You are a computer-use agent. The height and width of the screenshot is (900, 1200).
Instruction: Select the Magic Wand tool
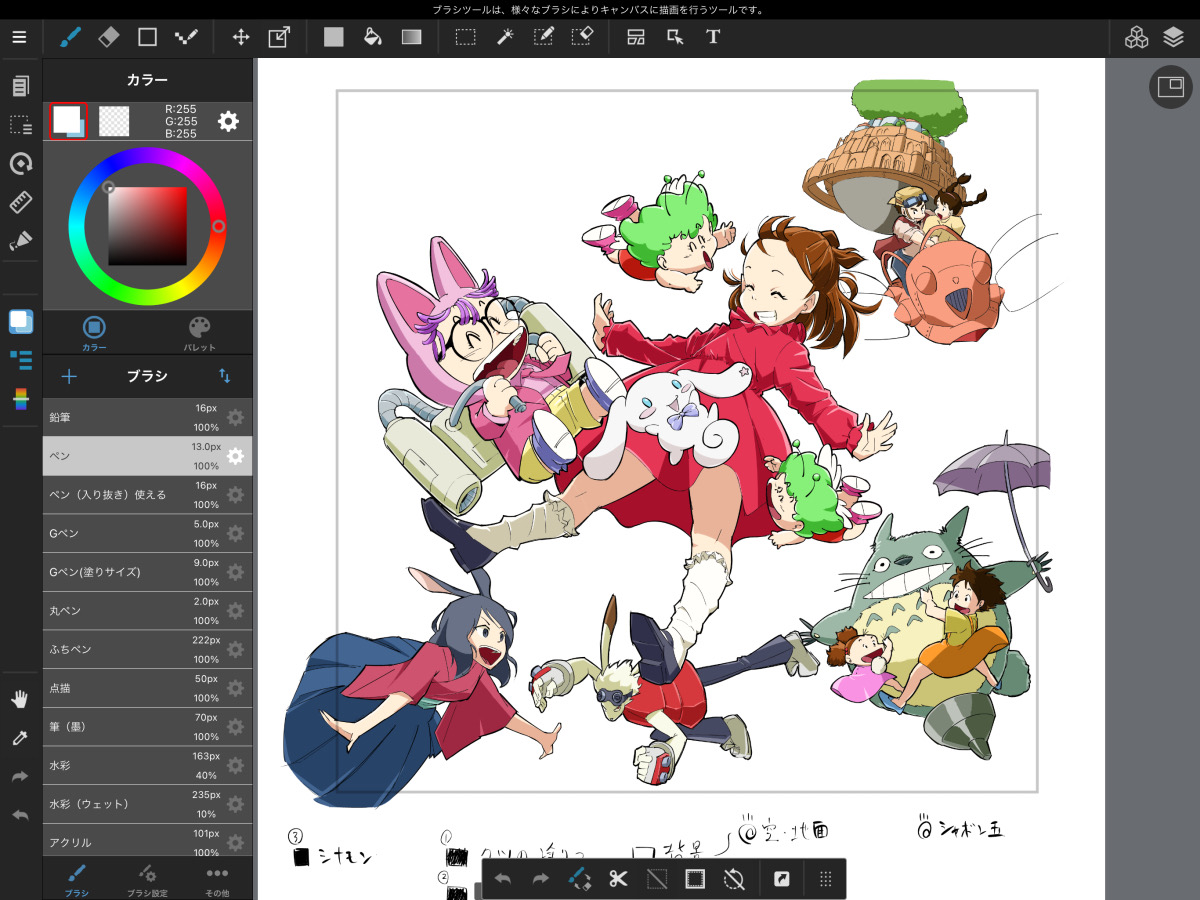click(505, 38)
